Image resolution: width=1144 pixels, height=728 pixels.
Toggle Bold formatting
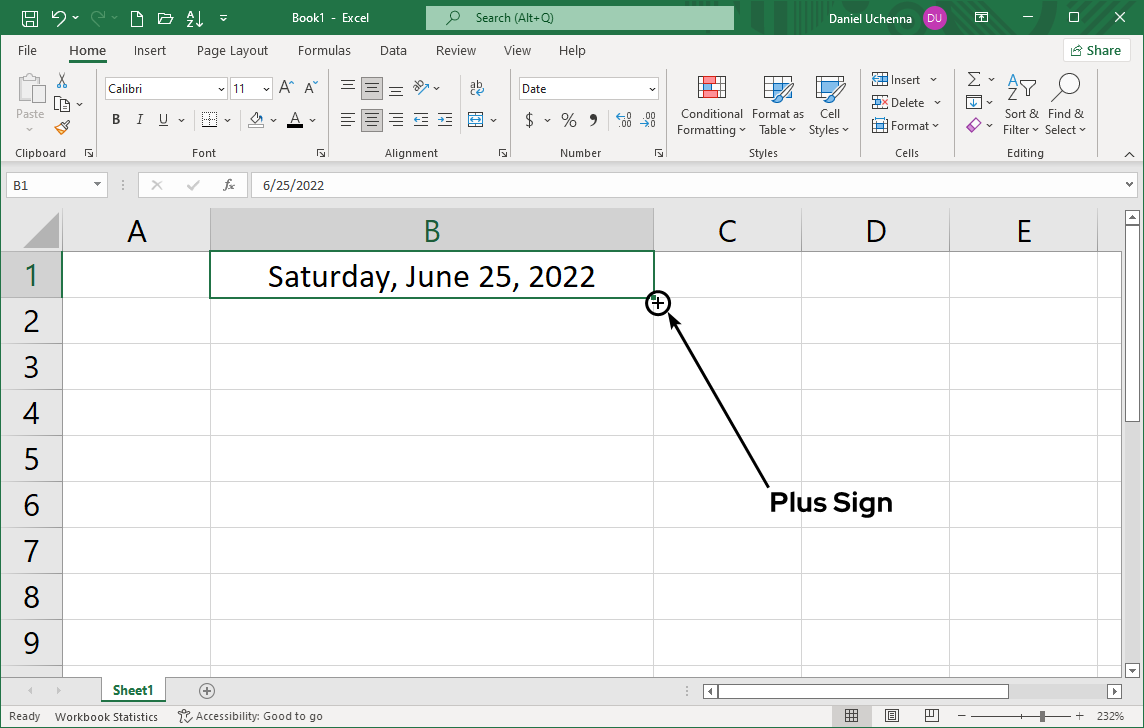(x=116, y=120)
